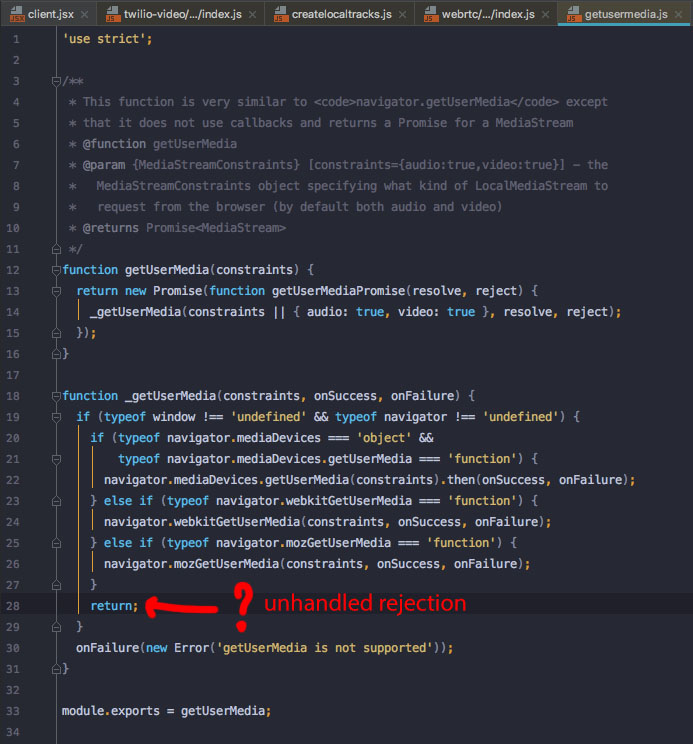Viewport: 693px width, 744px height.
Task: Click the JSX file icon on client.jsx tab
Action: (x=17, y=14)
